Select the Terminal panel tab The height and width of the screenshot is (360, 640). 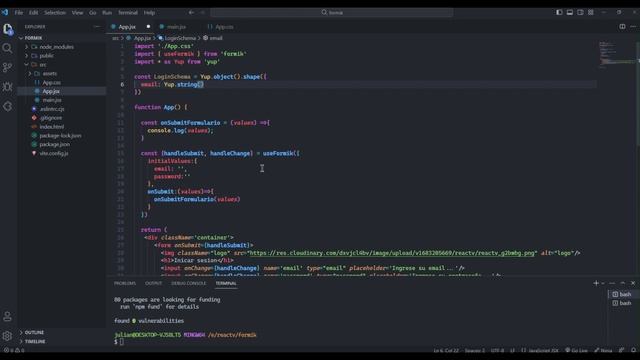click(x=226, y=283)
